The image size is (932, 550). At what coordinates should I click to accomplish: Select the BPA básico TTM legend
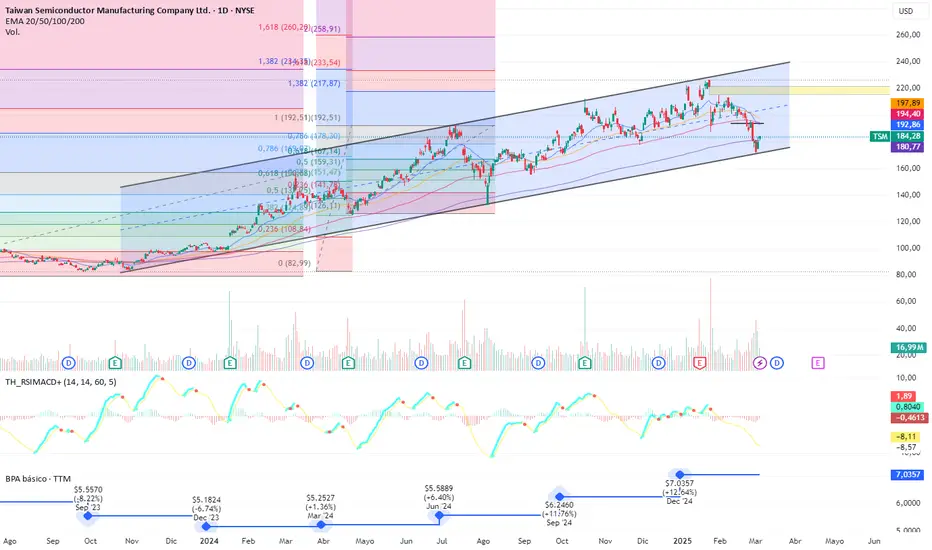point(38,479)
